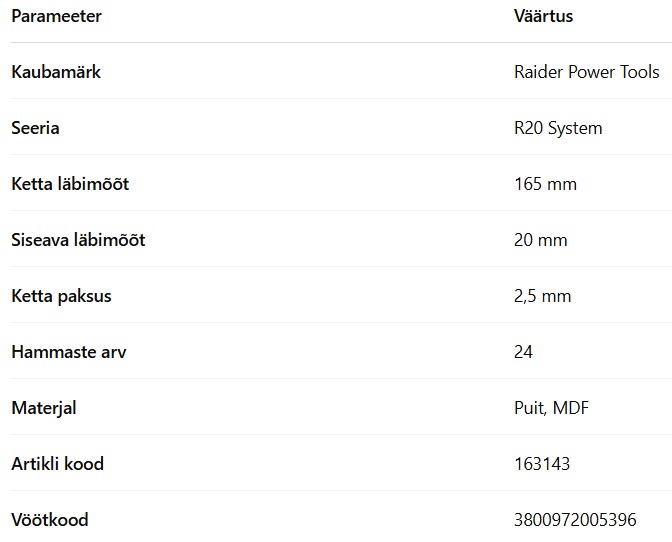Select the Hammaste arv label

[69, 352]
